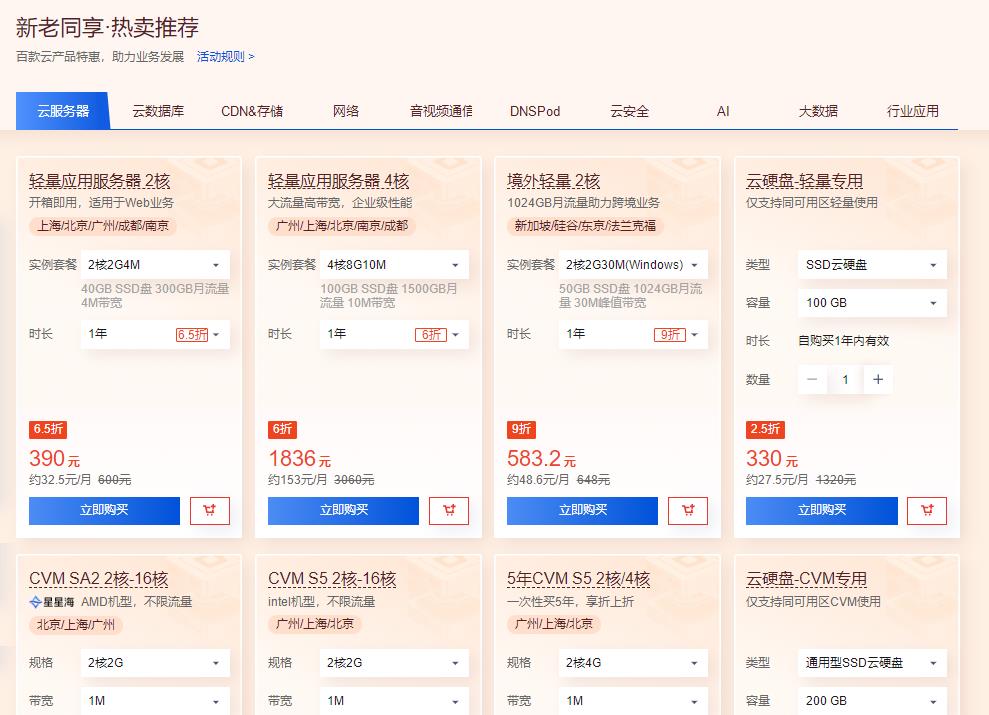Open the 云硬盘-CVM专用 product title
This screenshot has height=715, width=989.
point(806,579)
